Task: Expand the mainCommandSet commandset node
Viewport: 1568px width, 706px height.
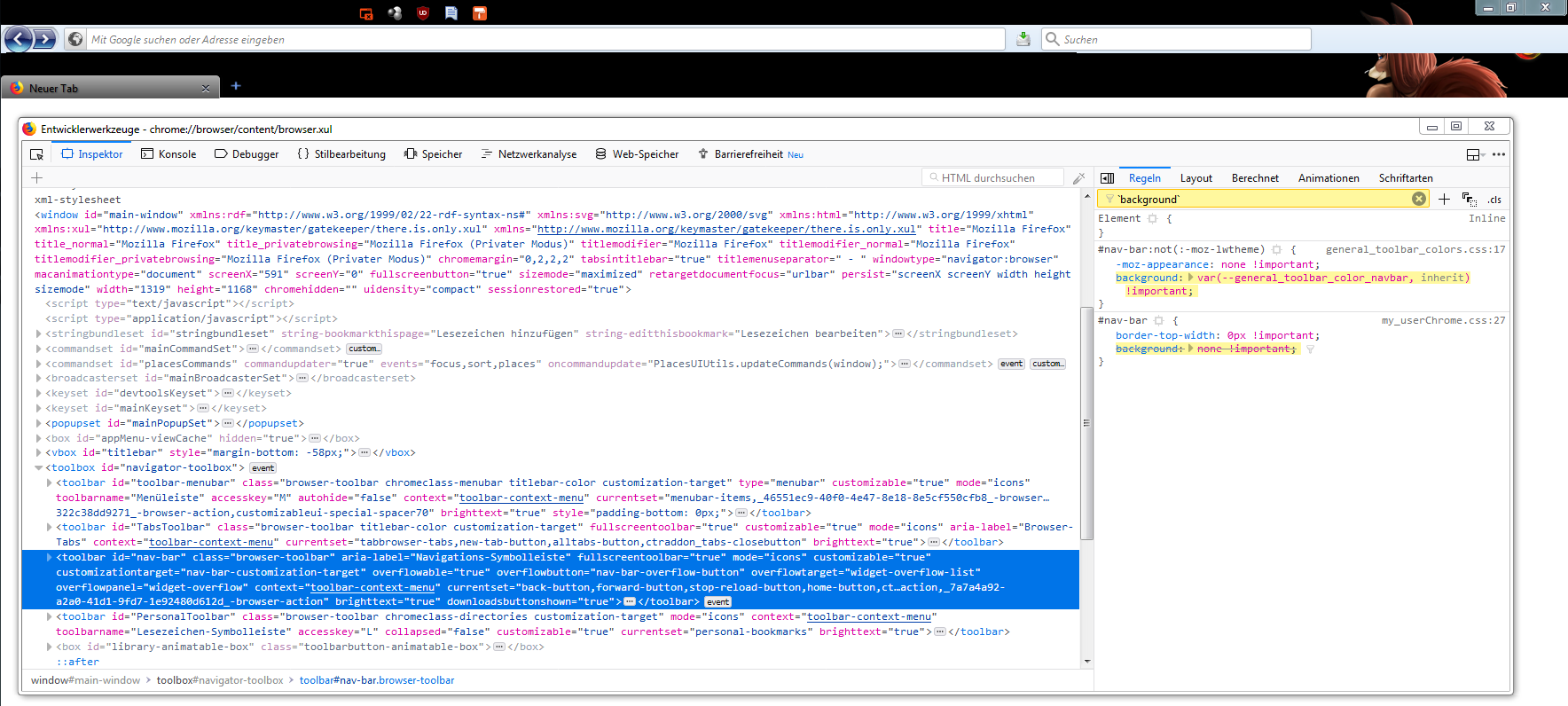Action: 39,349
